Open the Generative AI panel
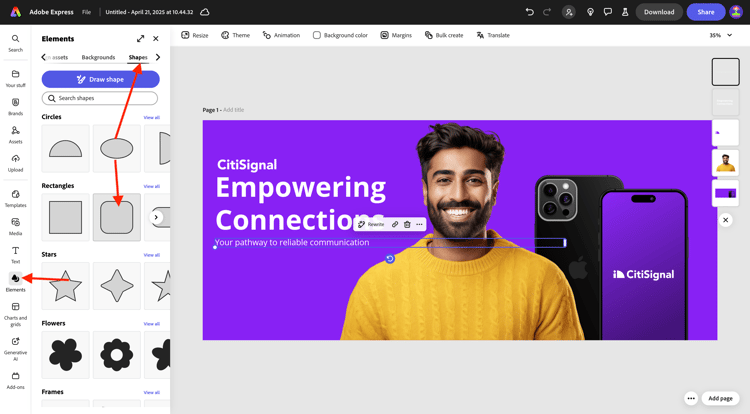This screenshot has width=750, height=414. pos(15,349)
